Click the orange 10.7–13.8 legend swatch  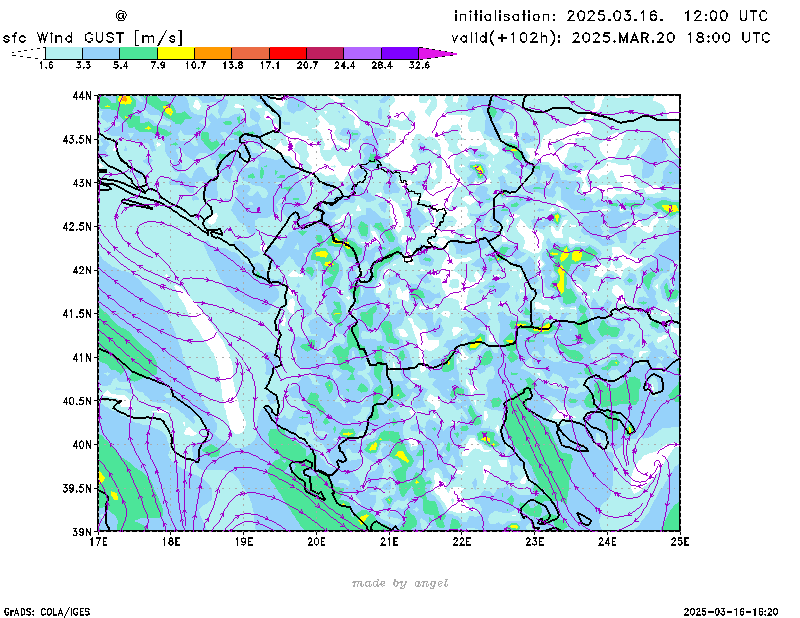pyautogui.click(x=213, y=52)
